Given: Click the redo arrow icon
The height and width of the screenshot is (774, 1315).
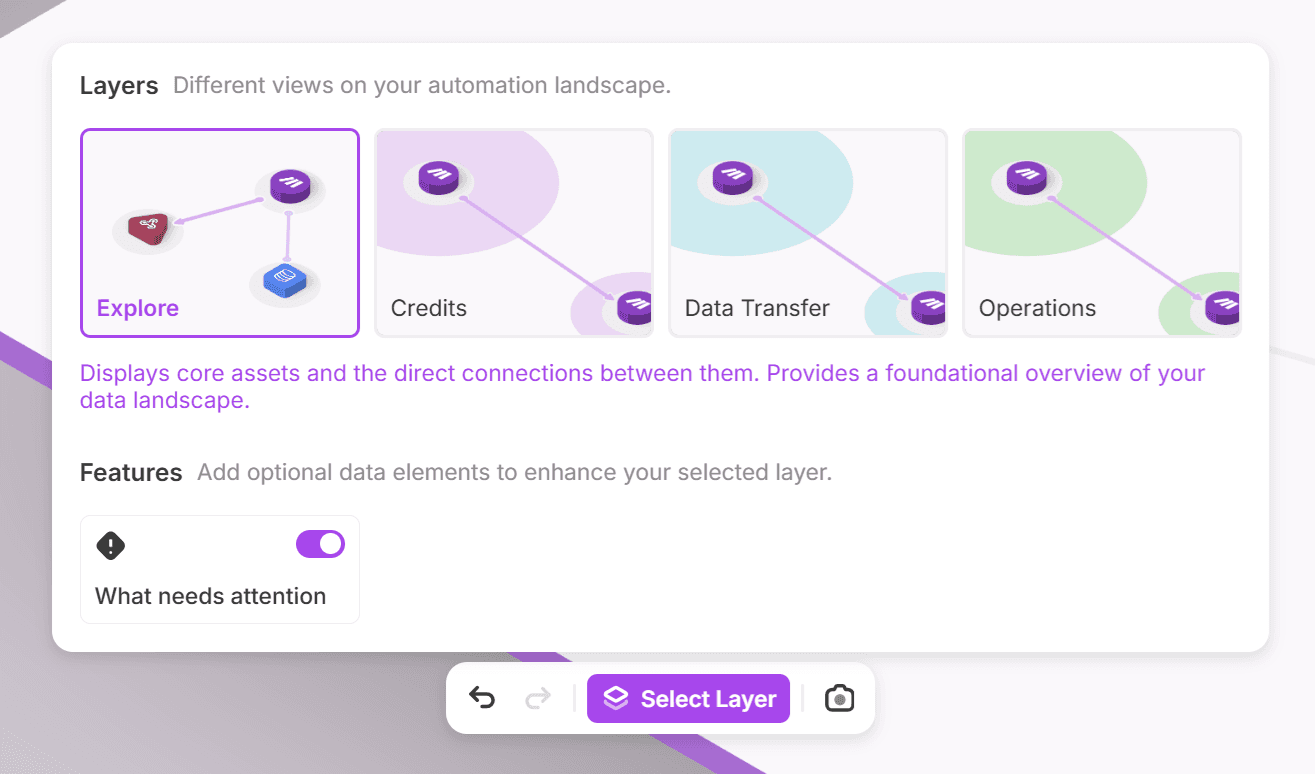Looking at the screenshot, I should coord(537,697).
